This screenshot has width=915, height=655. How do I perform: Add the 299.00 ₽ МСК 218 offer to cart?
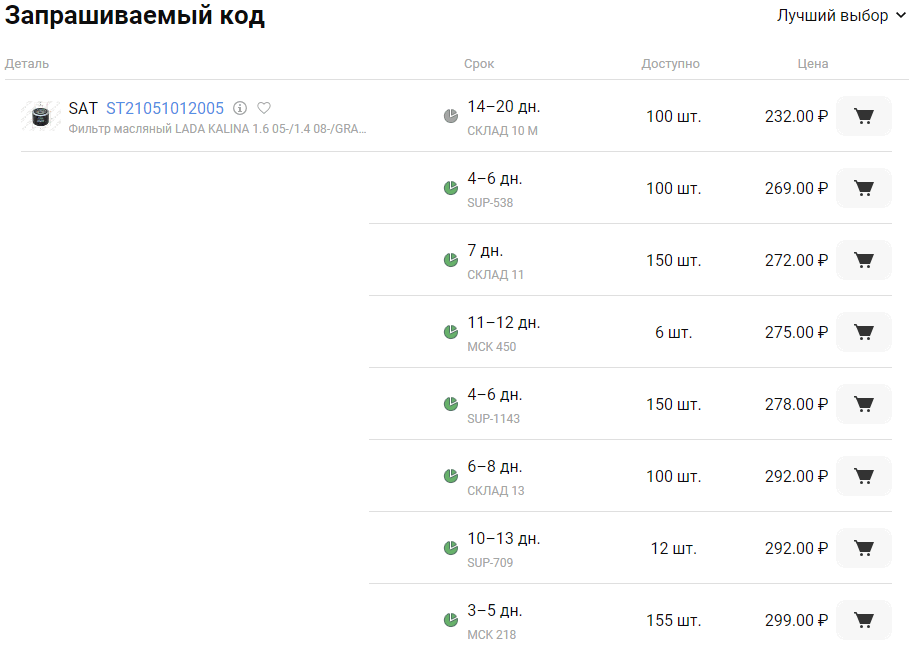tap(864, 620)
